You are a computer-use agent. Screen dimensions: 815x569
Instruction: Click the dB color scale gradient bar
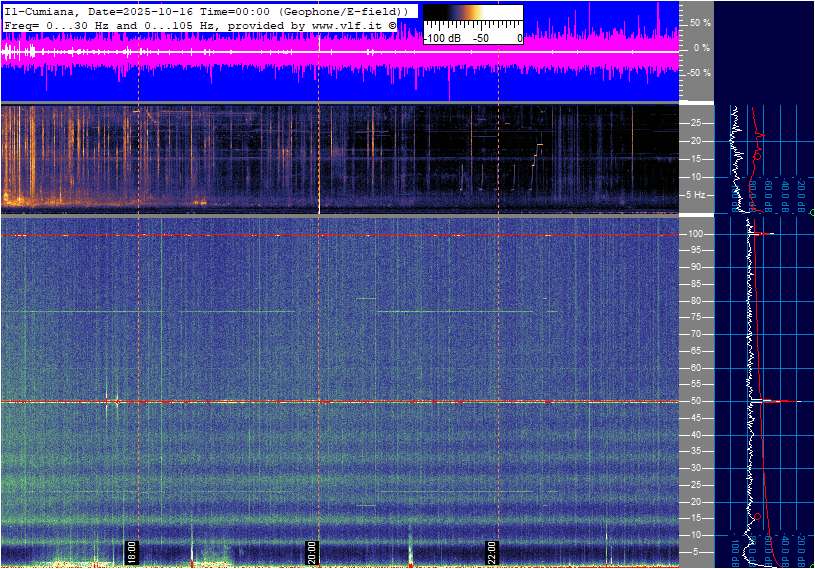tap(472, 17)
